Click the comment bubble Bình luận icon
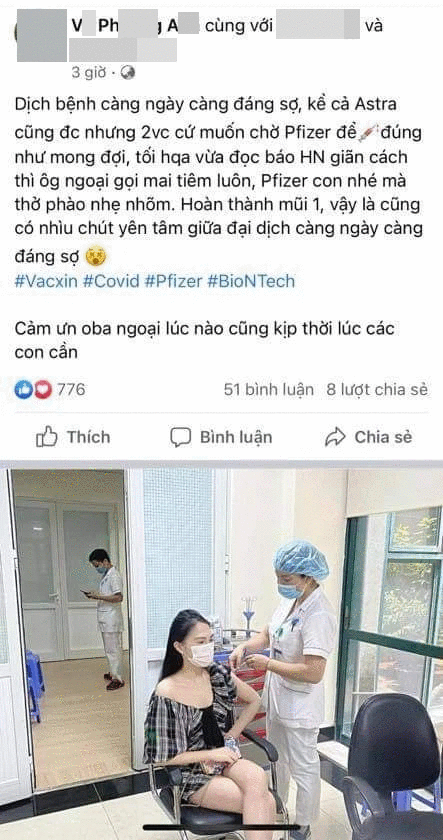Screen dimensions: 443x840 (x=181, y=437)
